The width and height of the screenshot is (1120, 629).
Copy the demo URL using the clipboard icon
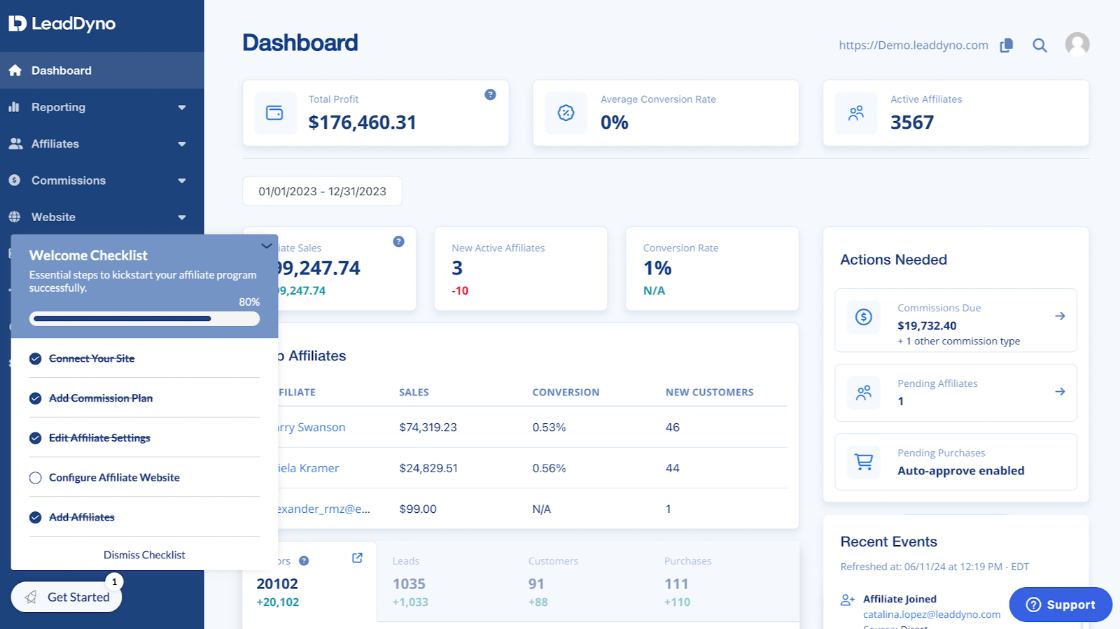click(1008, 45)
